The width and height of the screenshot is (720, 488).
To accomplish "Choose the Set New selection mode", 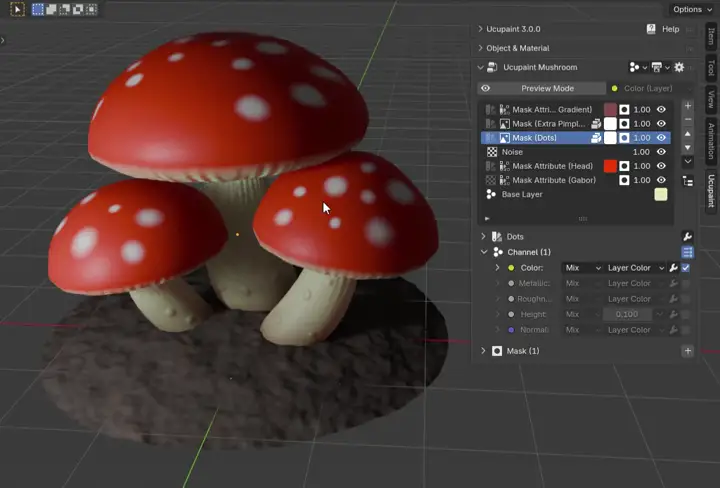I will 38,9.
